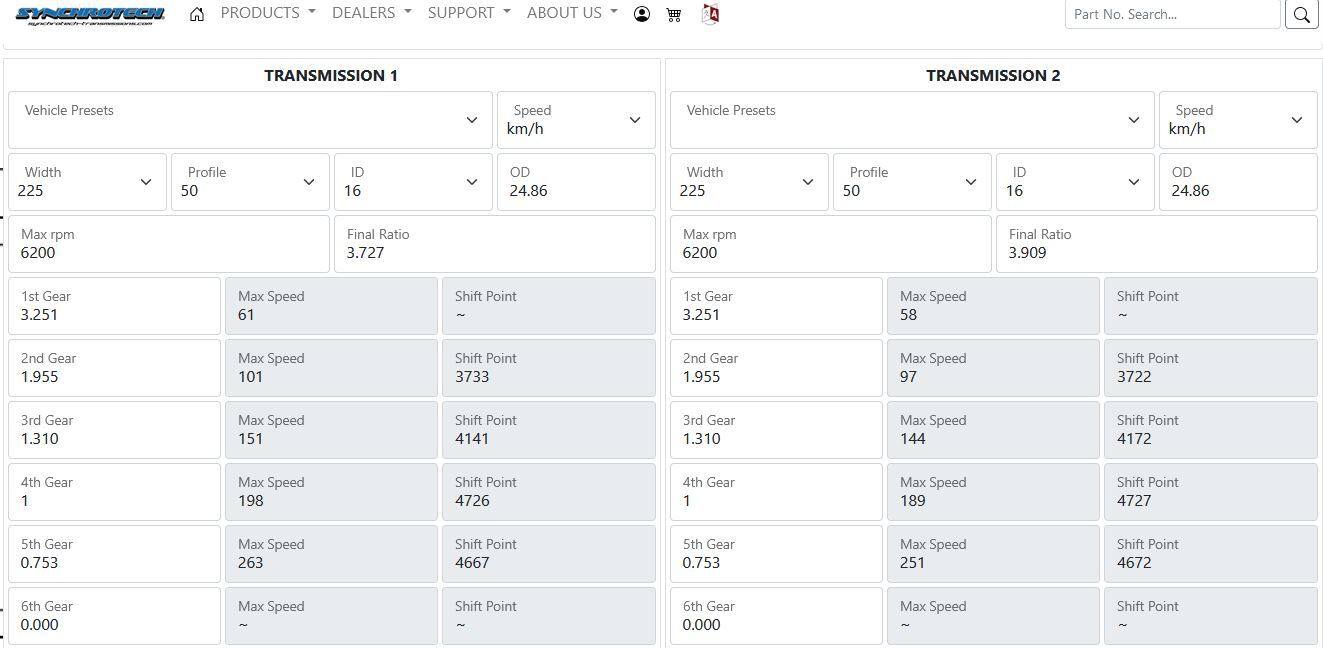
Task: Open the shopping cart
Action: click(674, 14)
